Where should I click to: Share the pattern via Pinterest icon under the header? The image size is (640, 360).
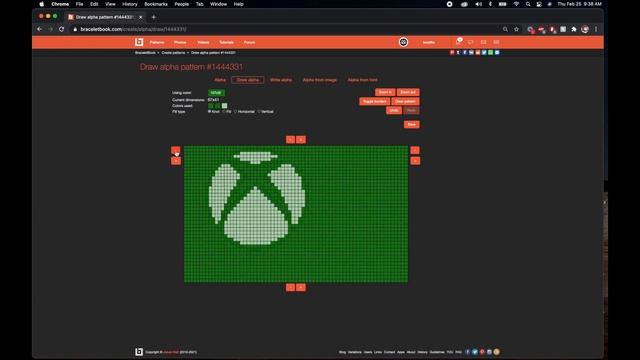452,52
